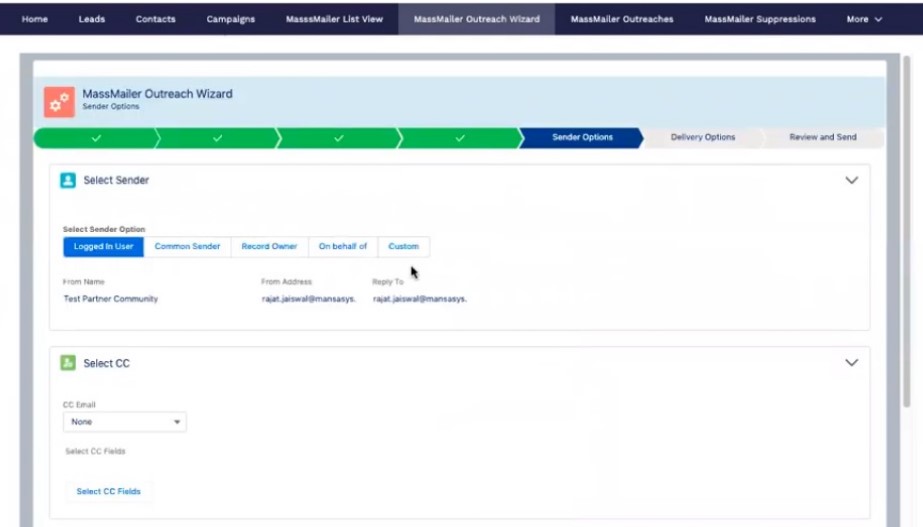This screenshot has width=923, height=527.
Task: Click the Select Sender person icon
Action: [x=68, y=181]
